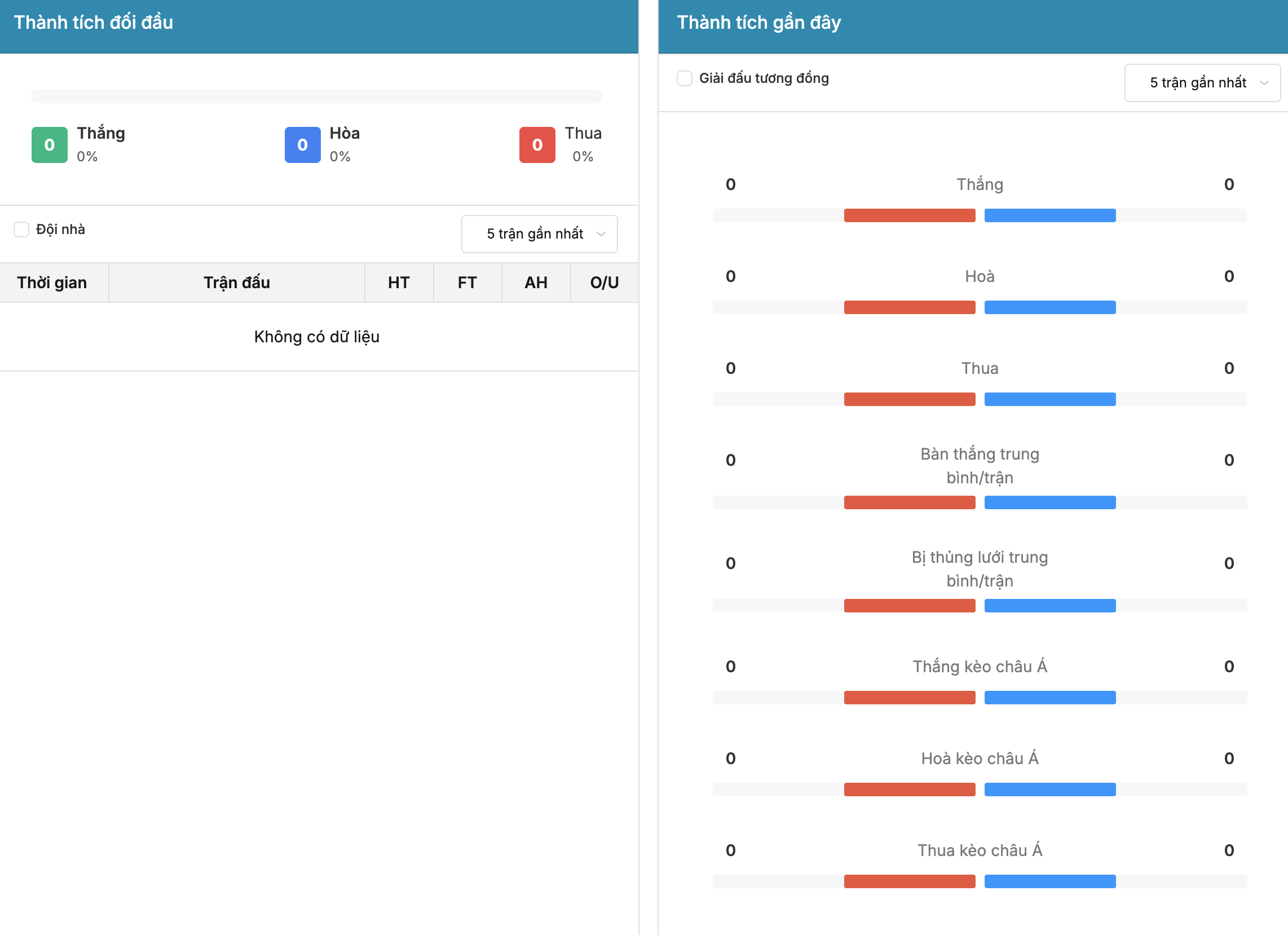This screenshot has height=935, width=1288.
Task: Click the Thành tích đối đầu heading
Action: point(93,22)
